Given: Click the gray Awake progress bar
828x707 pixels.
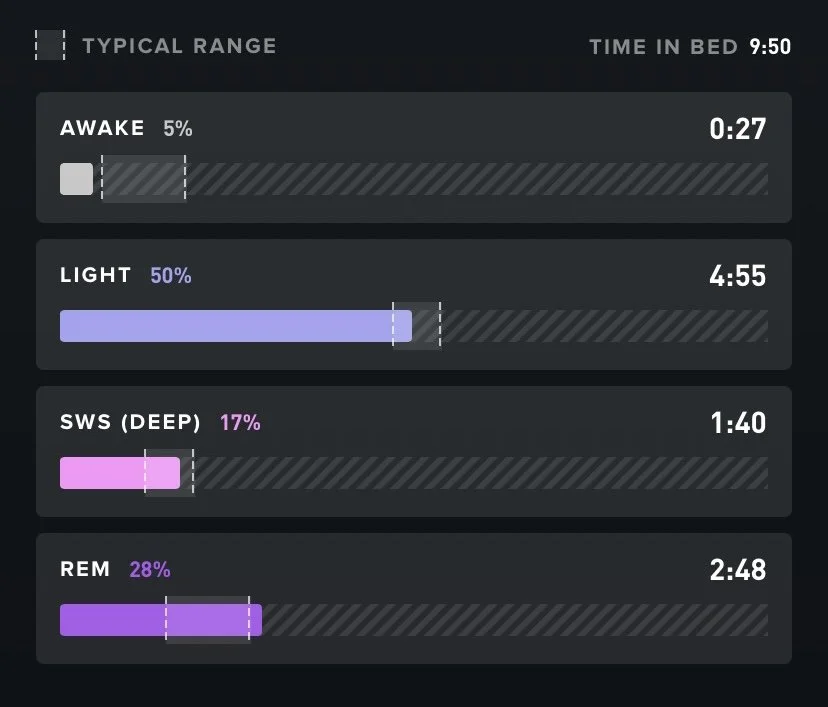Looking at the screenshot, I should tap(77, 179).
